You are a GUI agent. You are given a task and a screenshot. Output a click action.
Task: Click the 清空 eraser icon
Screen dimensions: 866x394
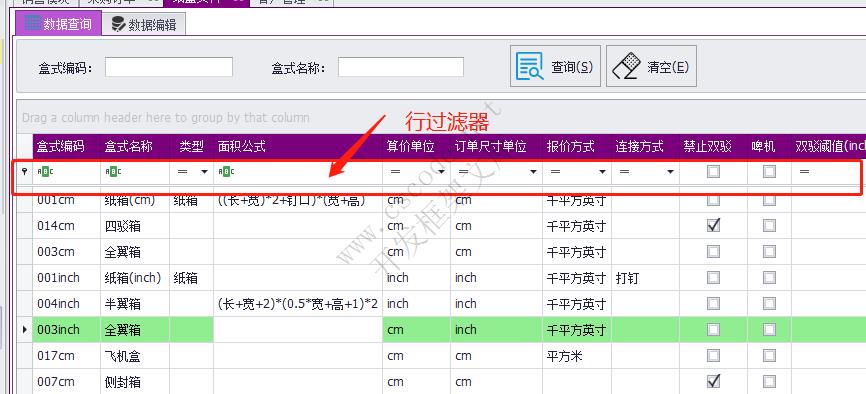[x=626, y=67]
